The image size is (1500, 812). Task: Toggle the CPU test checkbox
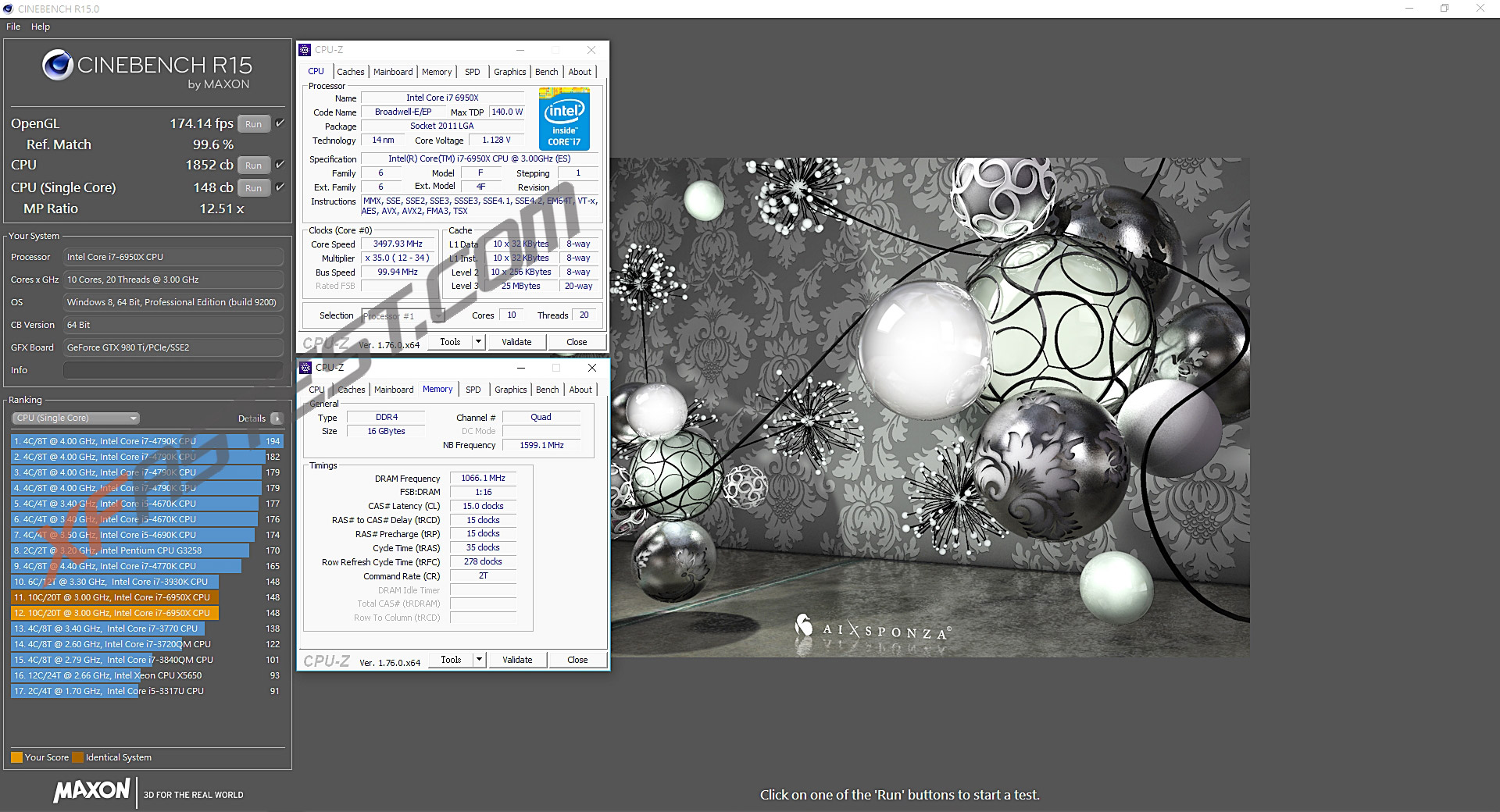pyautogui.click(x=280, y=165)
